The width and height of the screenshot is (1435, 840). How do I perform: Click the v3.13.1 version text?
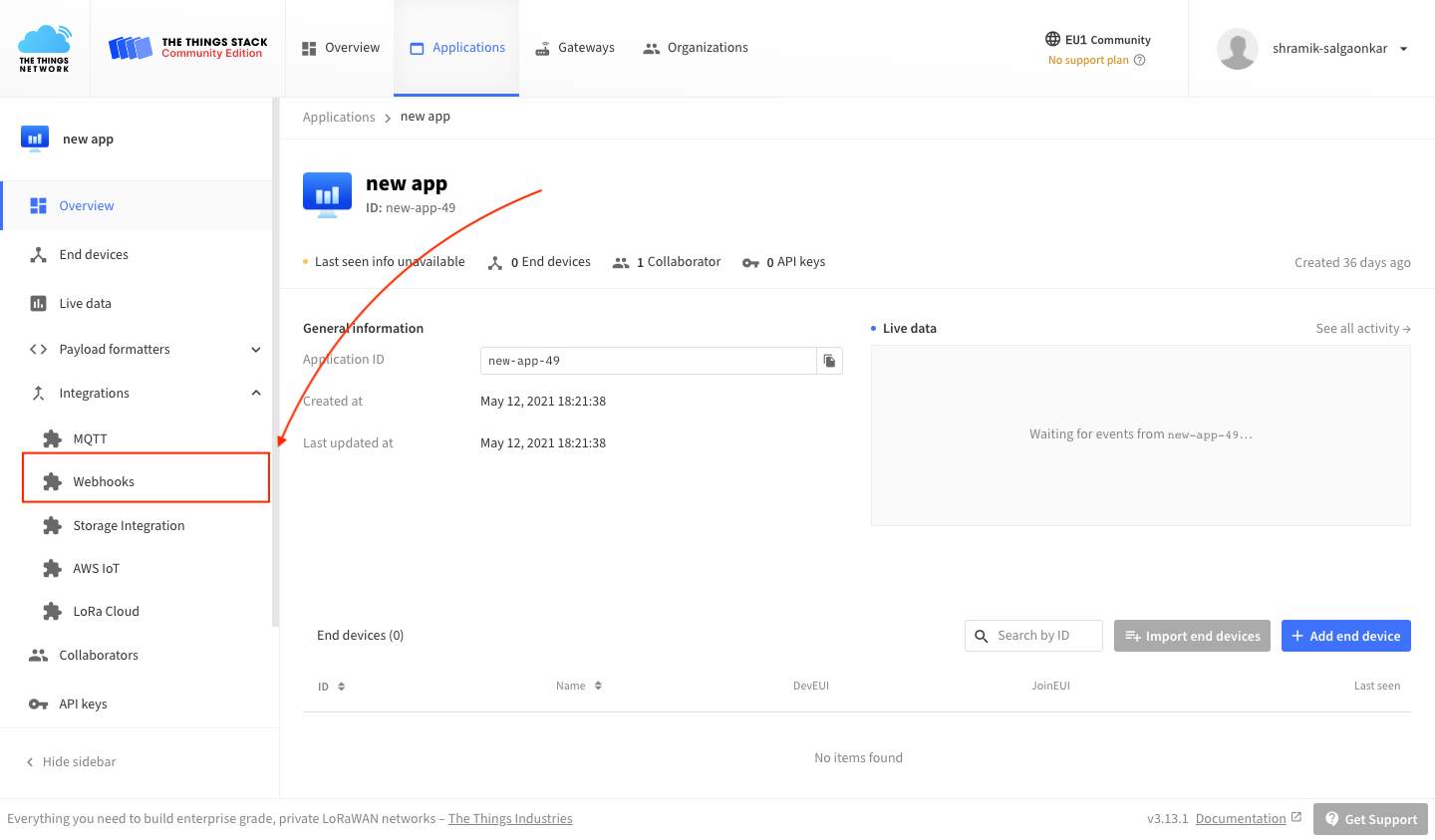(1167, 819)
